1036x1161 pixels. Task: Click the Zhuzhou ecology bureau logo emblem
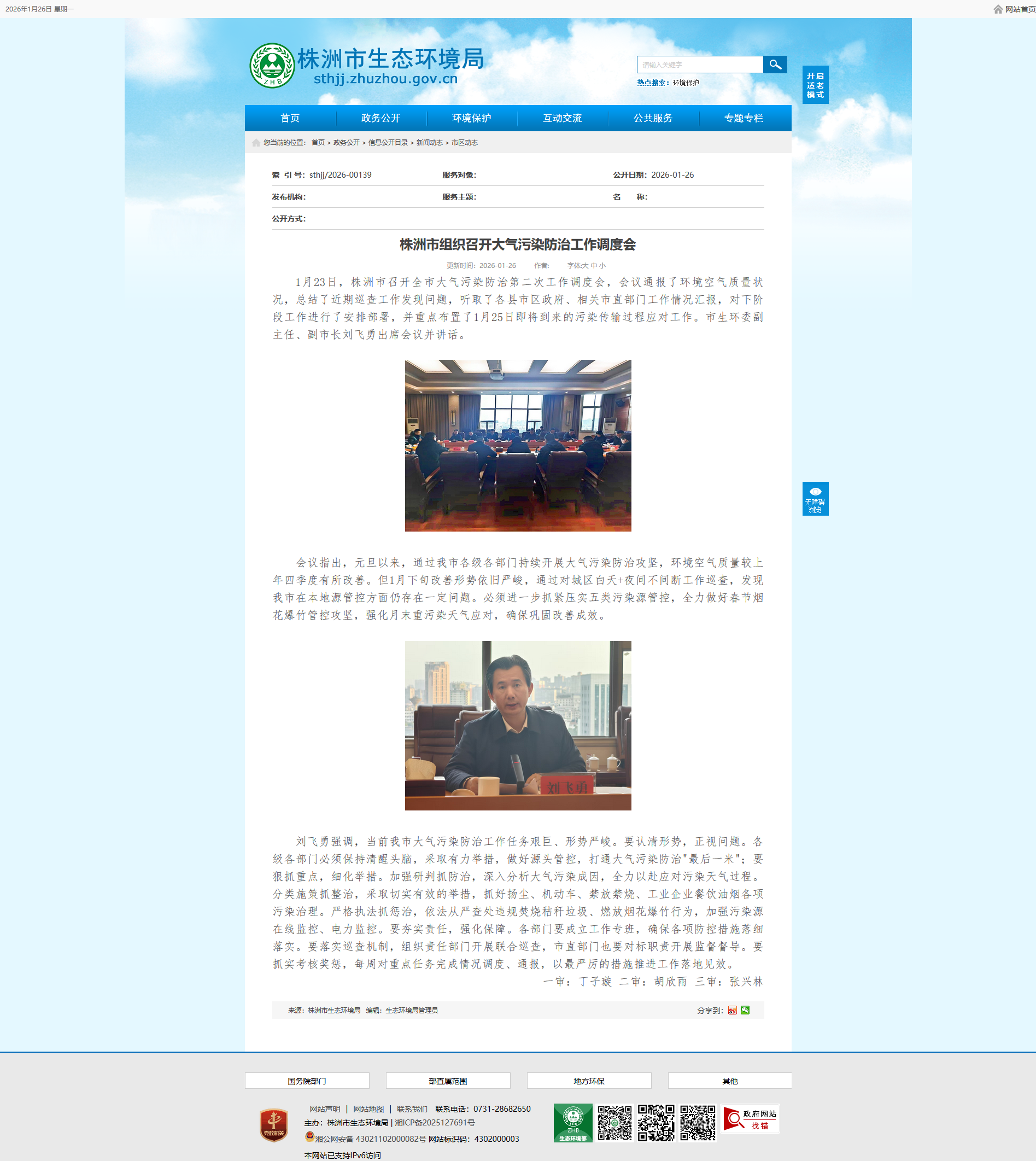point(272,66)
